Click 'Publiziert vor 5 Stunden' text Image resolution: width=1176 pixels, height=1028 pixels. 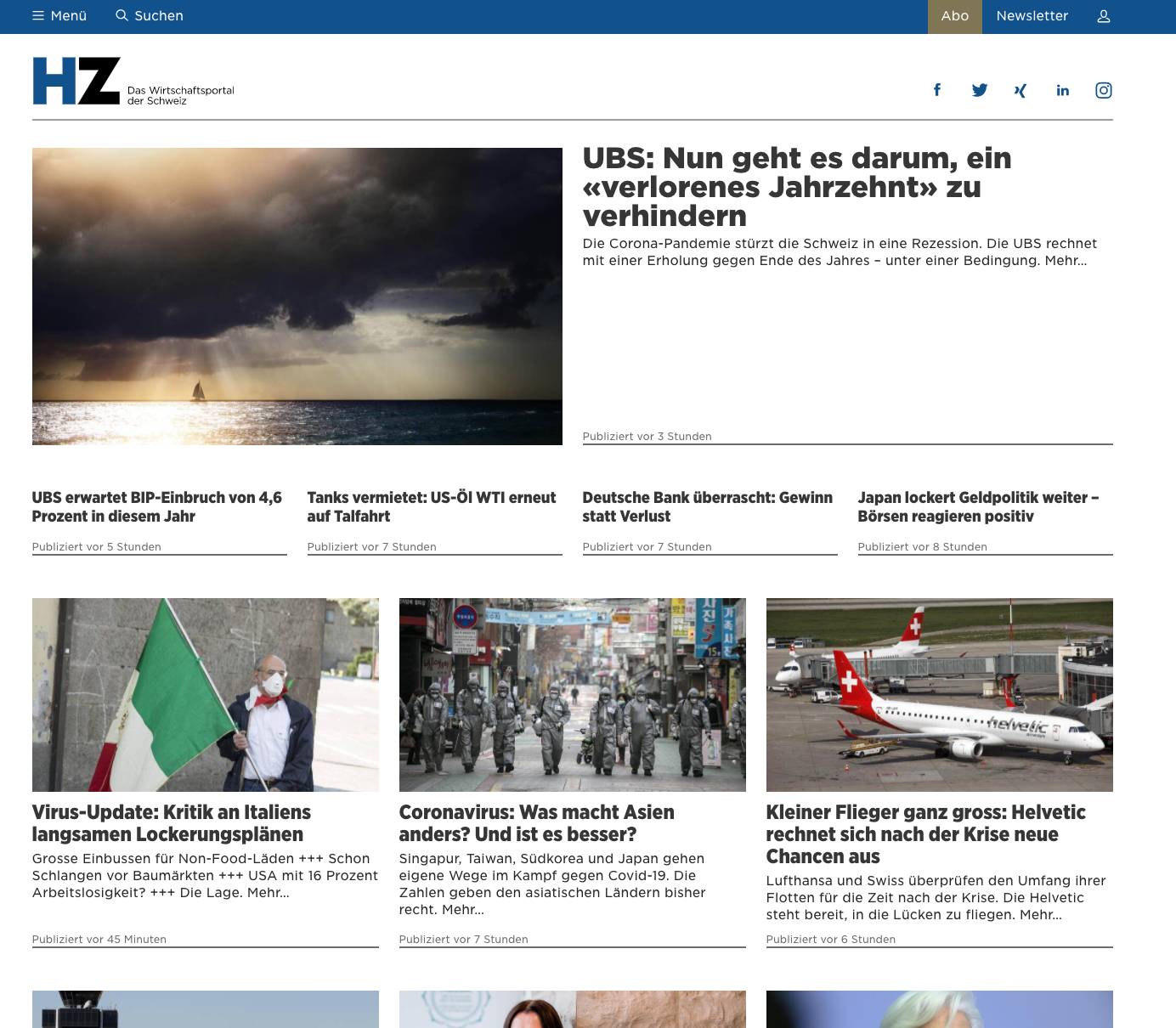point(97,547)
